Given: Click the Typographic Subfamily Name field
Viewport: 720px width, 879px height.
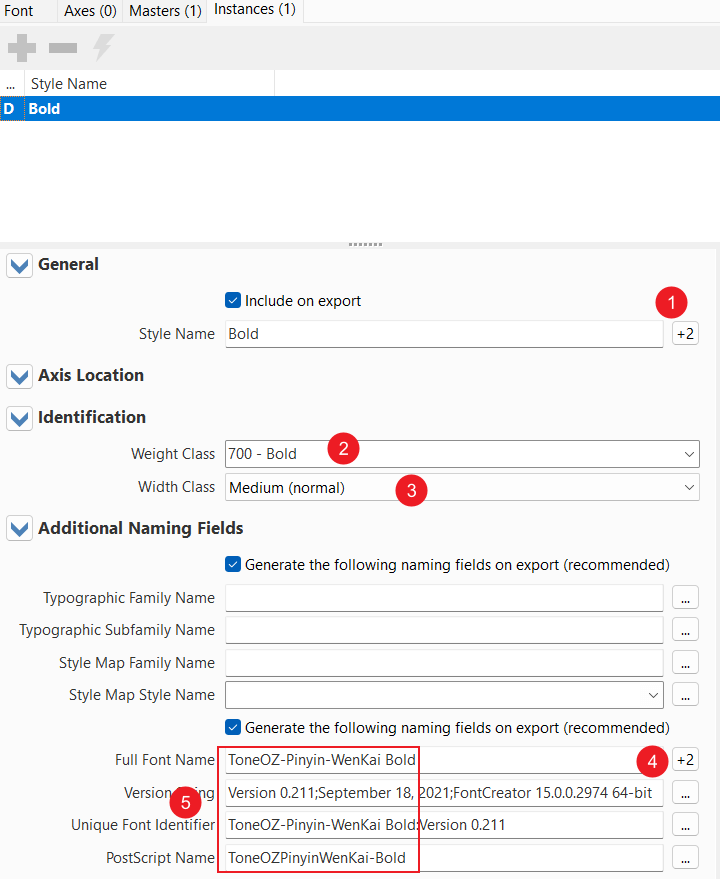Looking at the screenshot, I should 444,630.
